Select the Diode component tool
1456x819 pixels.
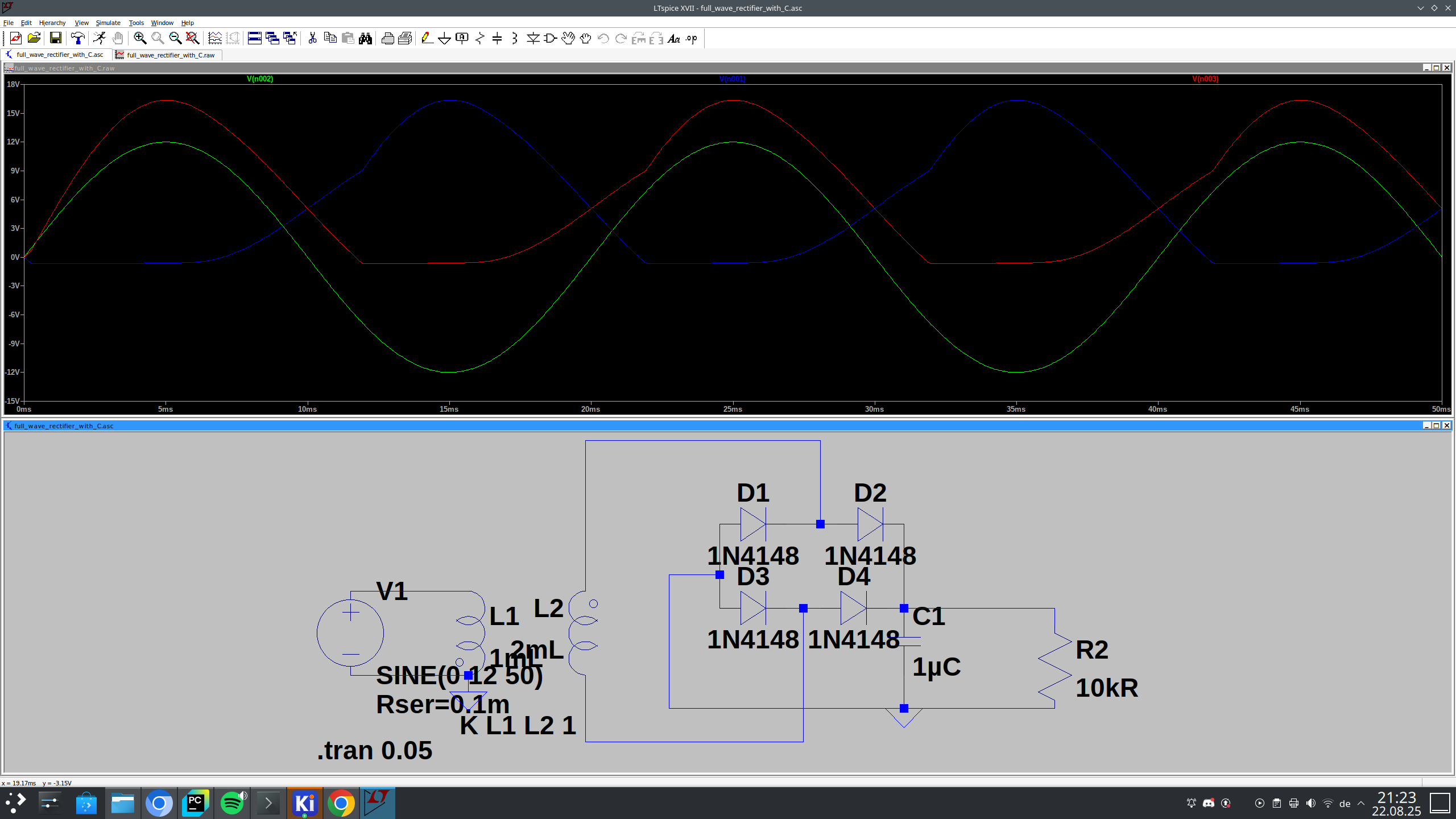533,38
